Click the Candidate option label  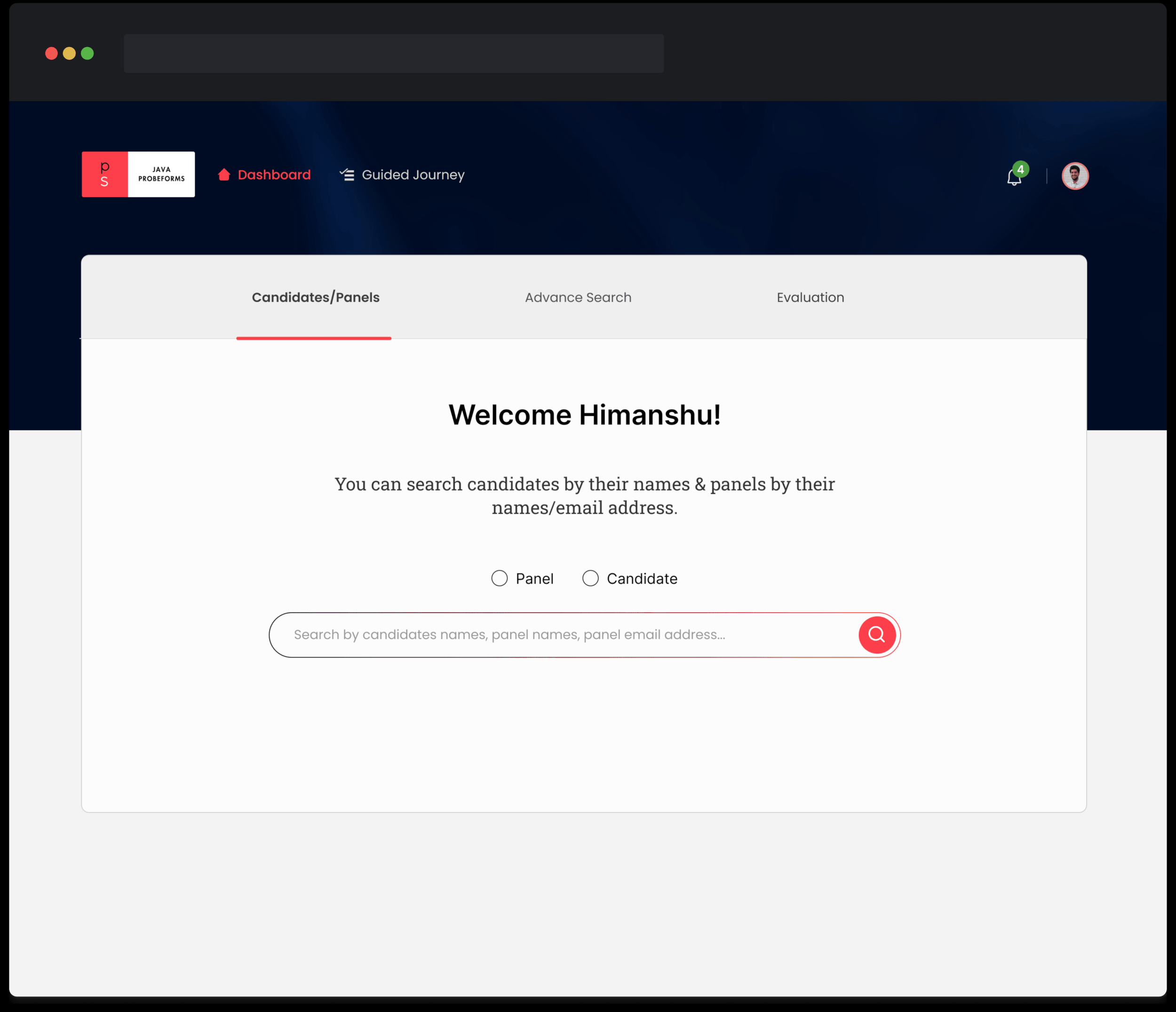(641, 578)
